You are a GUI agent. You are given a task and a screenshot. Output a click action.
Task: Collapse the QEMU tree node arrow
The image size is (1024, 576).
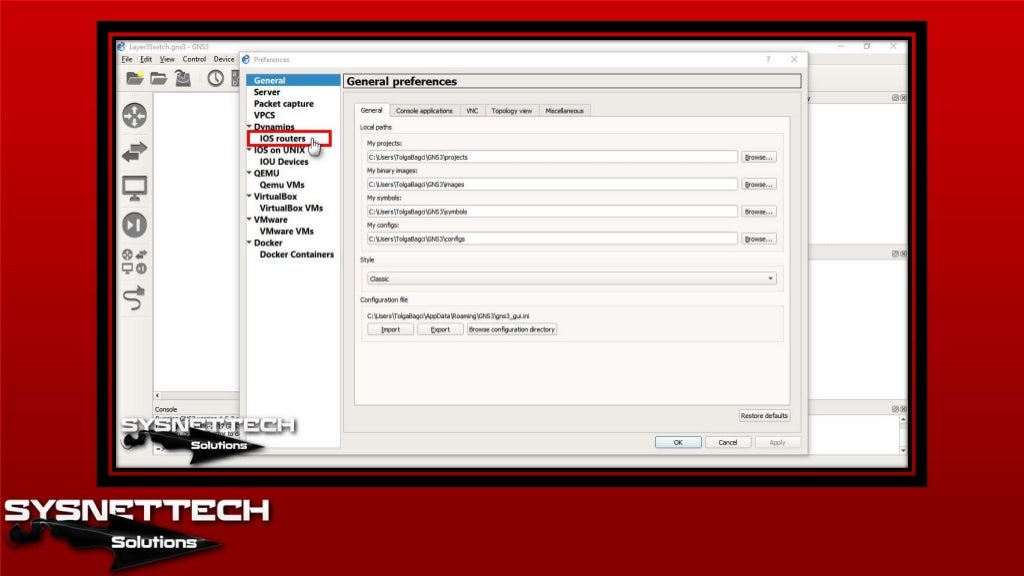[249, 172]
